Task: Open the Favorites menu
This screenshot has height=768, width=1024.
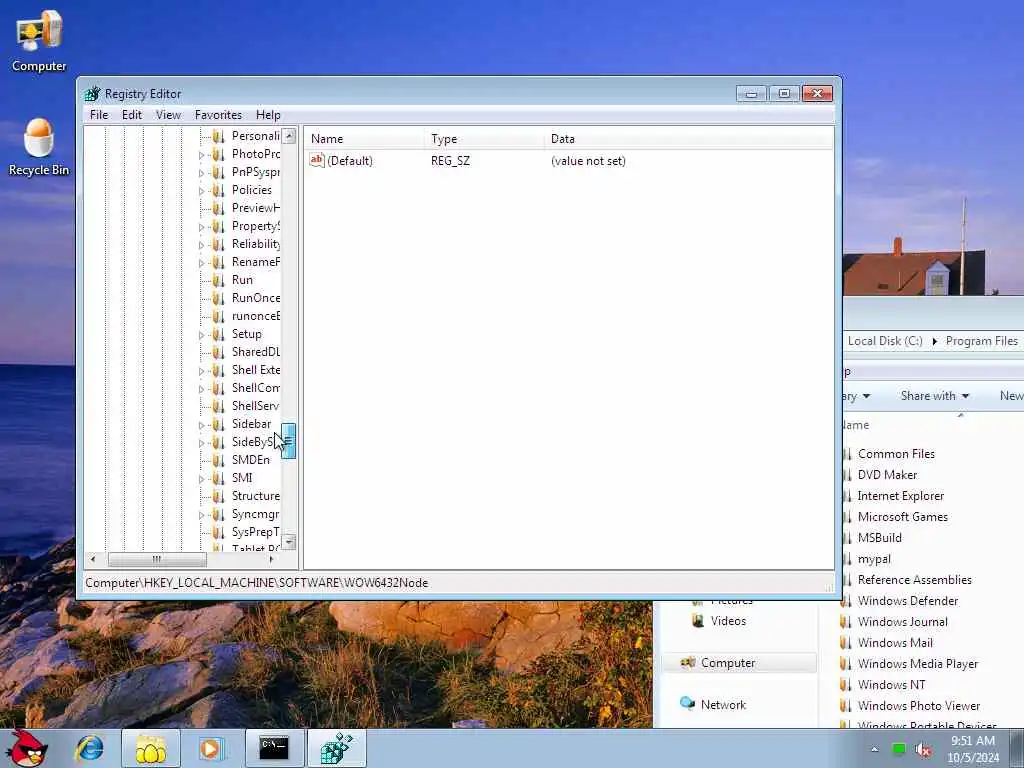Action: [218, 115]
